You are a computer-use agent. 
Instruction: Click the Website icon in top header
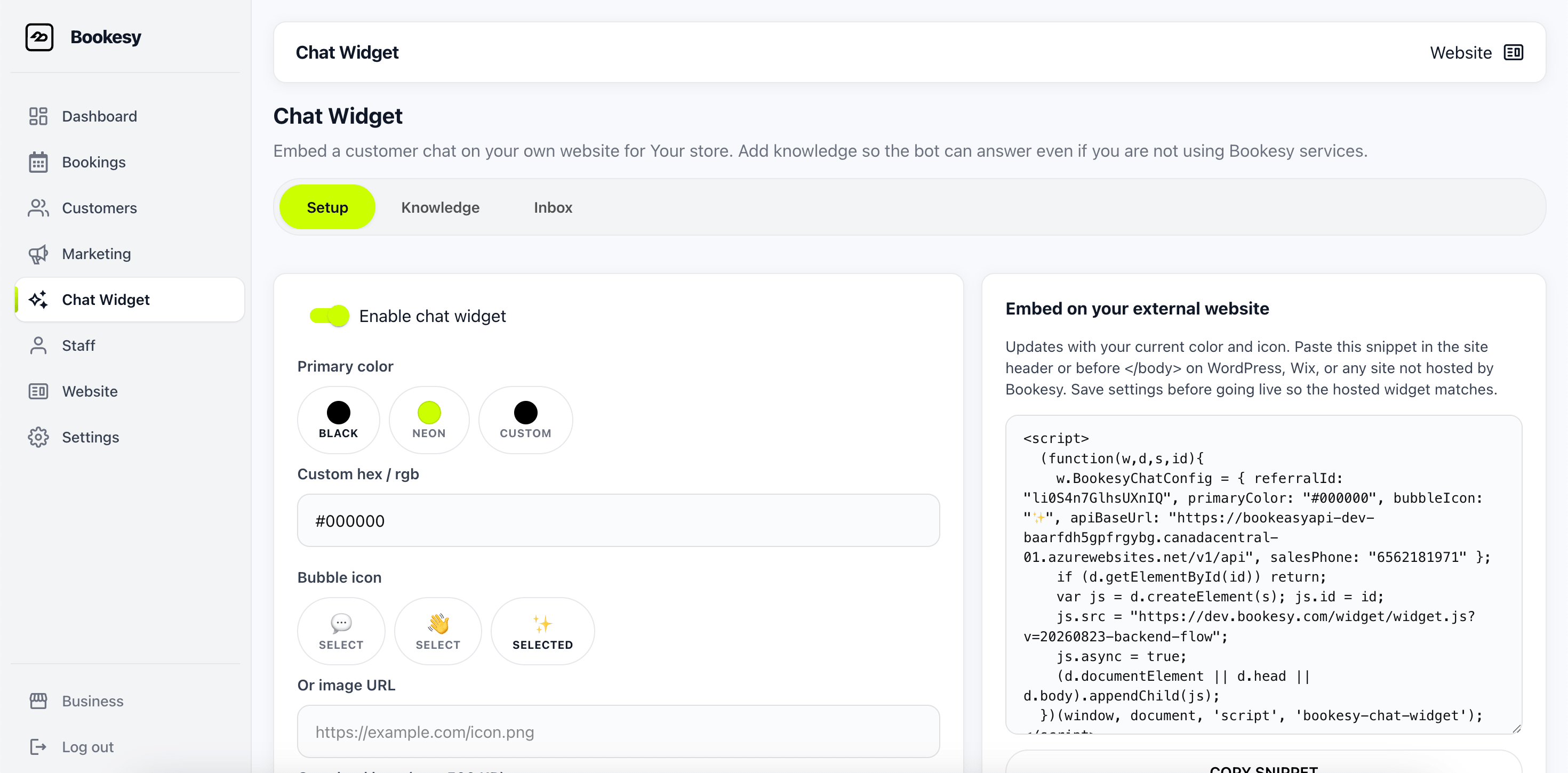pos(1513,52)
